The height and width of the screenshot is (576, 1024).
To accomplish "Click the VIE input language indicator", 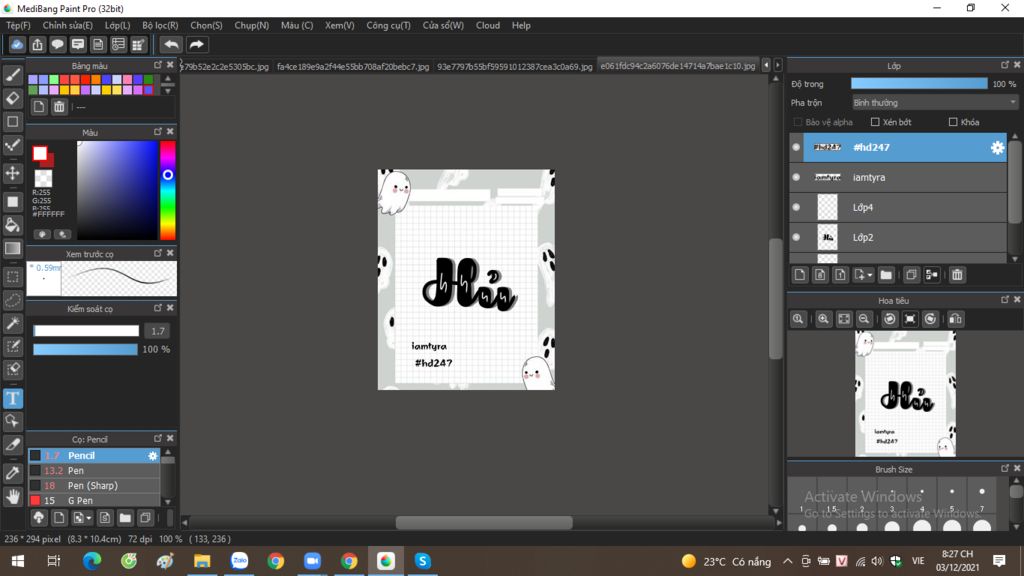I will 918,561.
